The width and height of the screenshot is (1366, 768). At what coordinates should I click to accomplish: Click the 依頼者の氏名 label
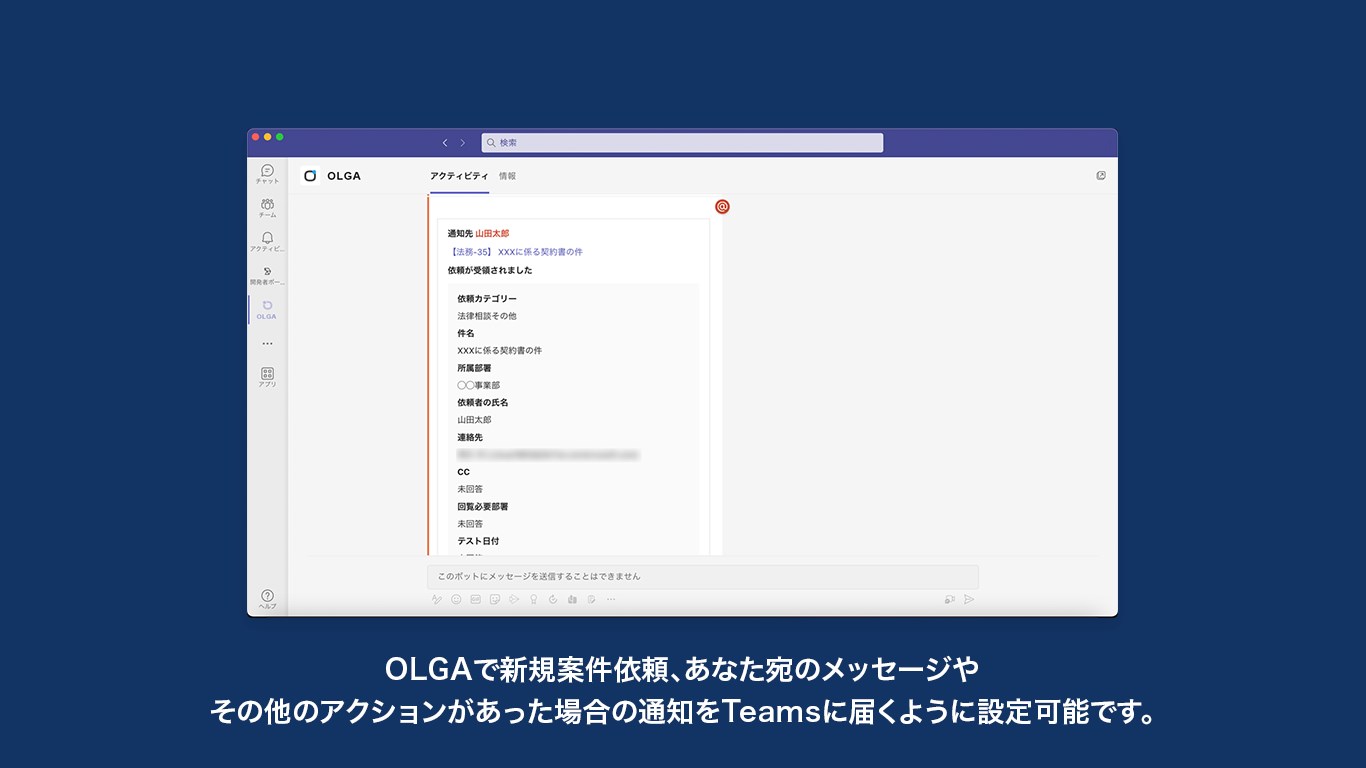483,402
